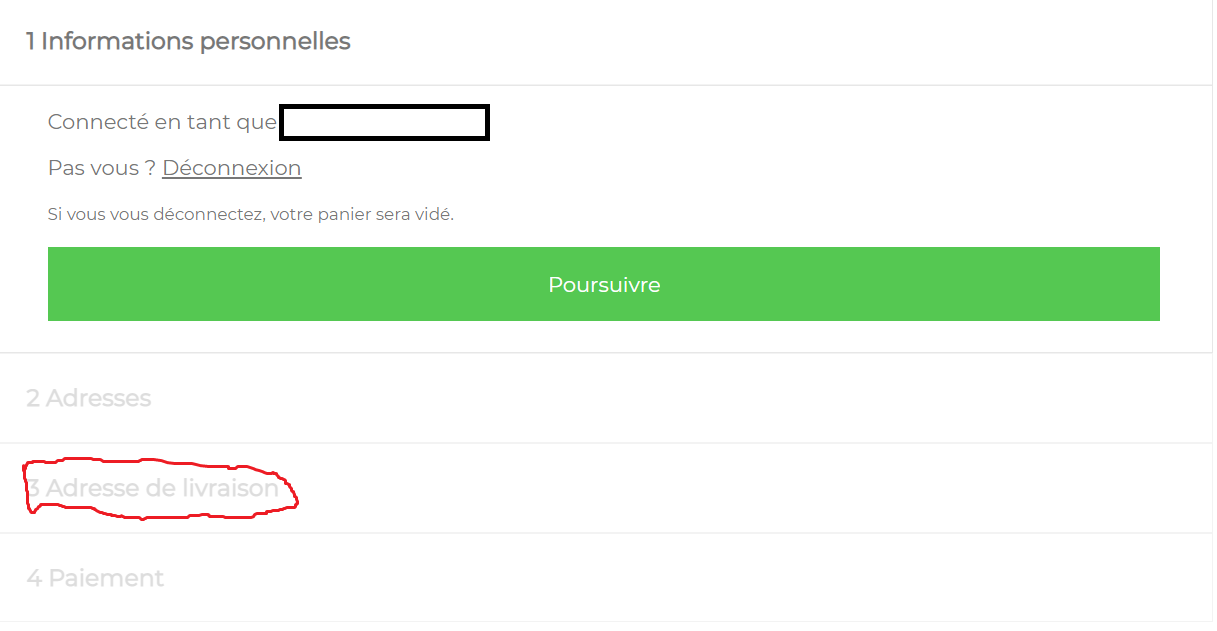This screenshot has width=1217, height=631.
Task: Log out via the Déconnexion link
Action: point(232,168)
